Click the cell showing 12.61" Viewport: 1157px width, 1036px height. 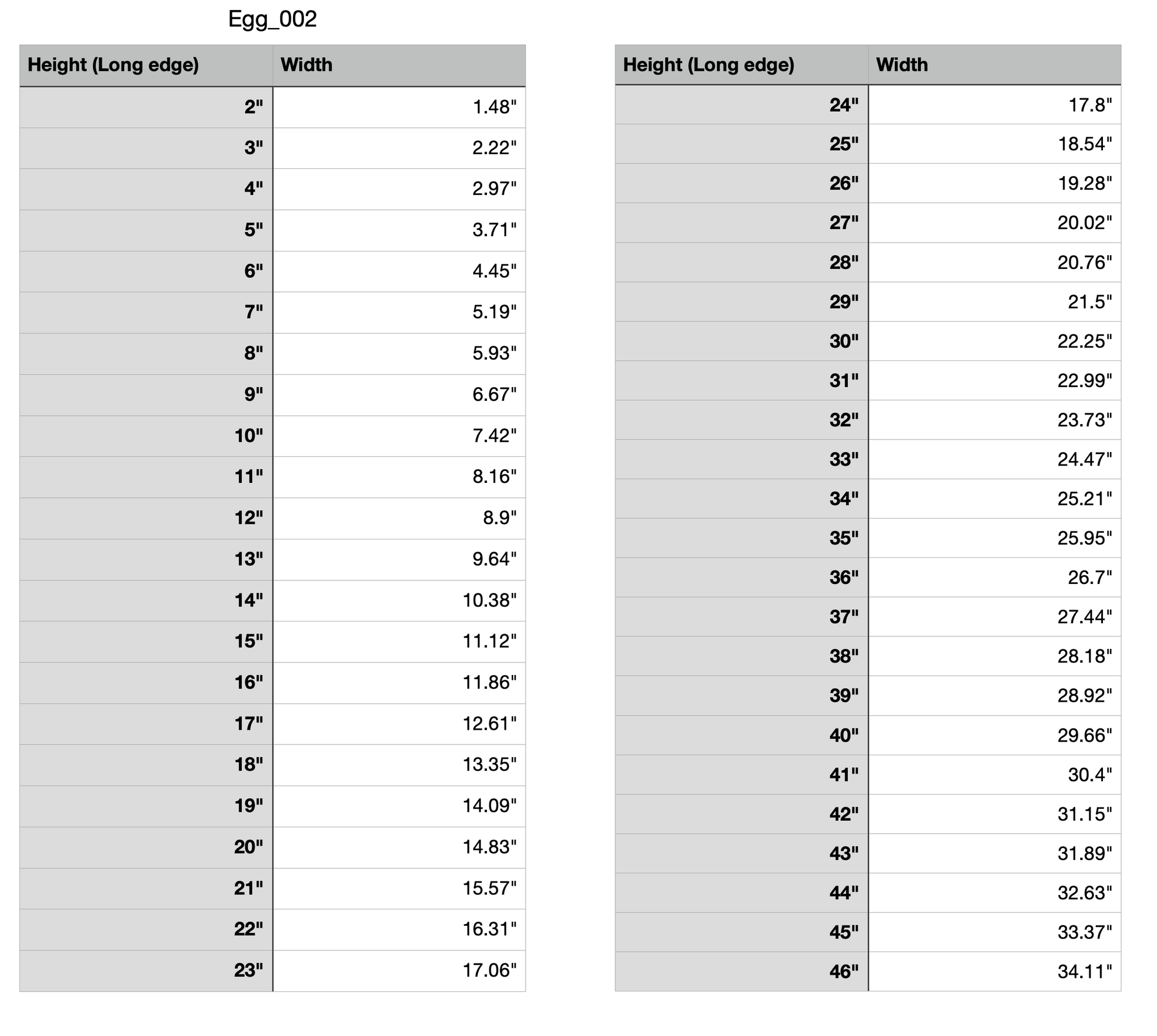point(399,723)
